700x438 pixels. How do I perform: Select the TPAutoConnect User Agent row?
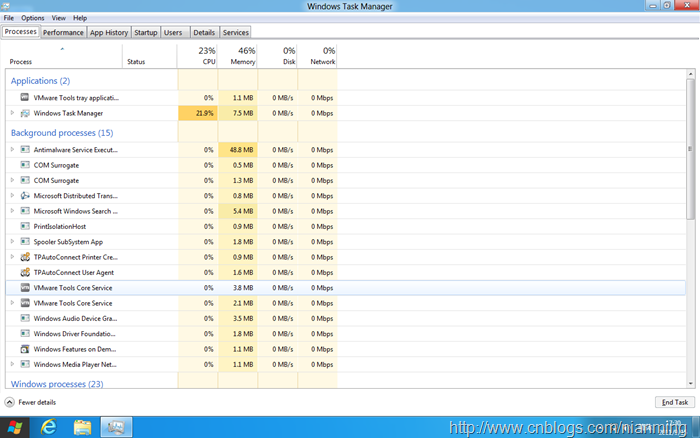click(346, 272)
